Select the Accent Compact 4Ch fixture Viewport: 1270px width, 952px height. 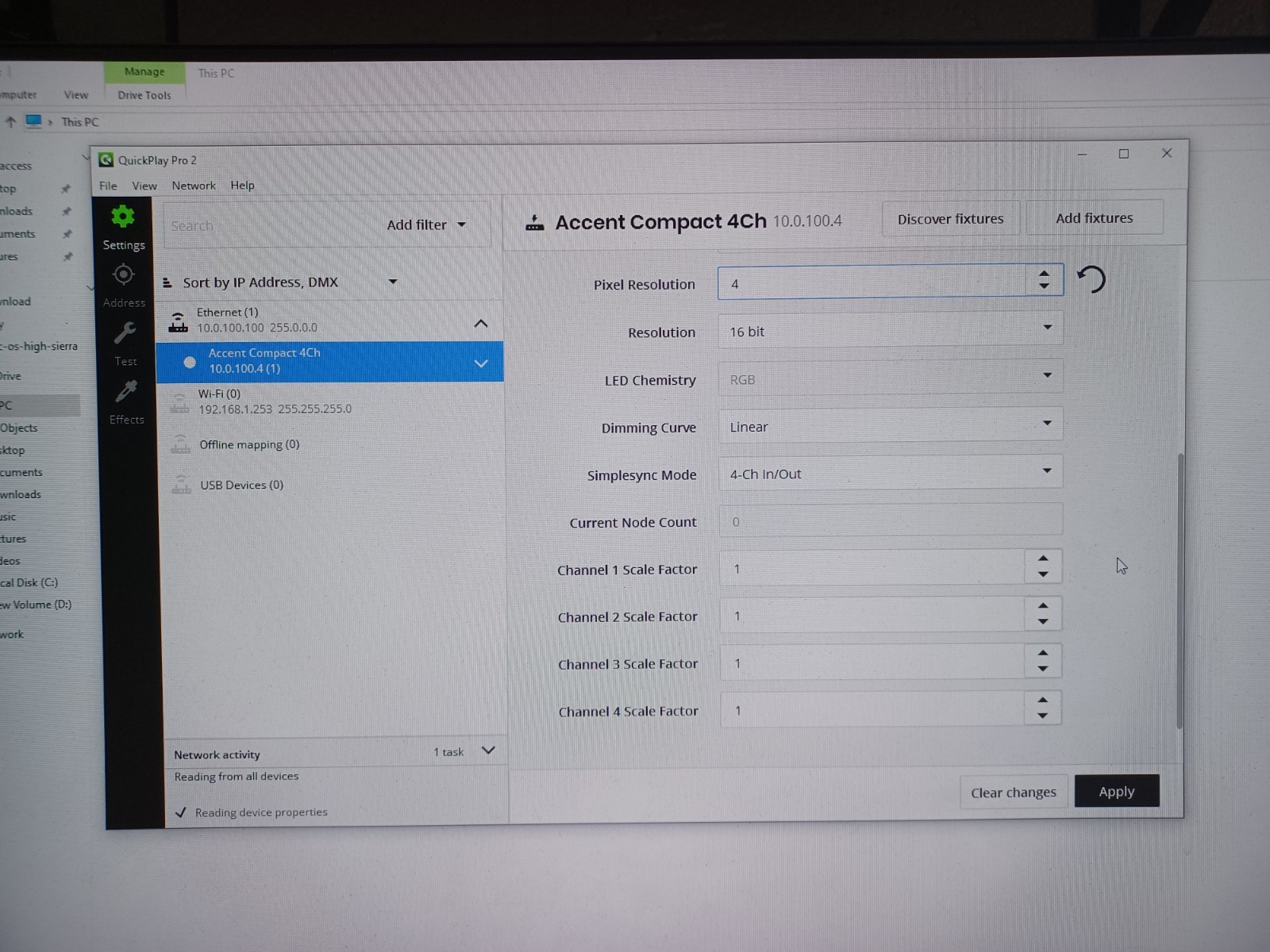click(x=329, y=362)
